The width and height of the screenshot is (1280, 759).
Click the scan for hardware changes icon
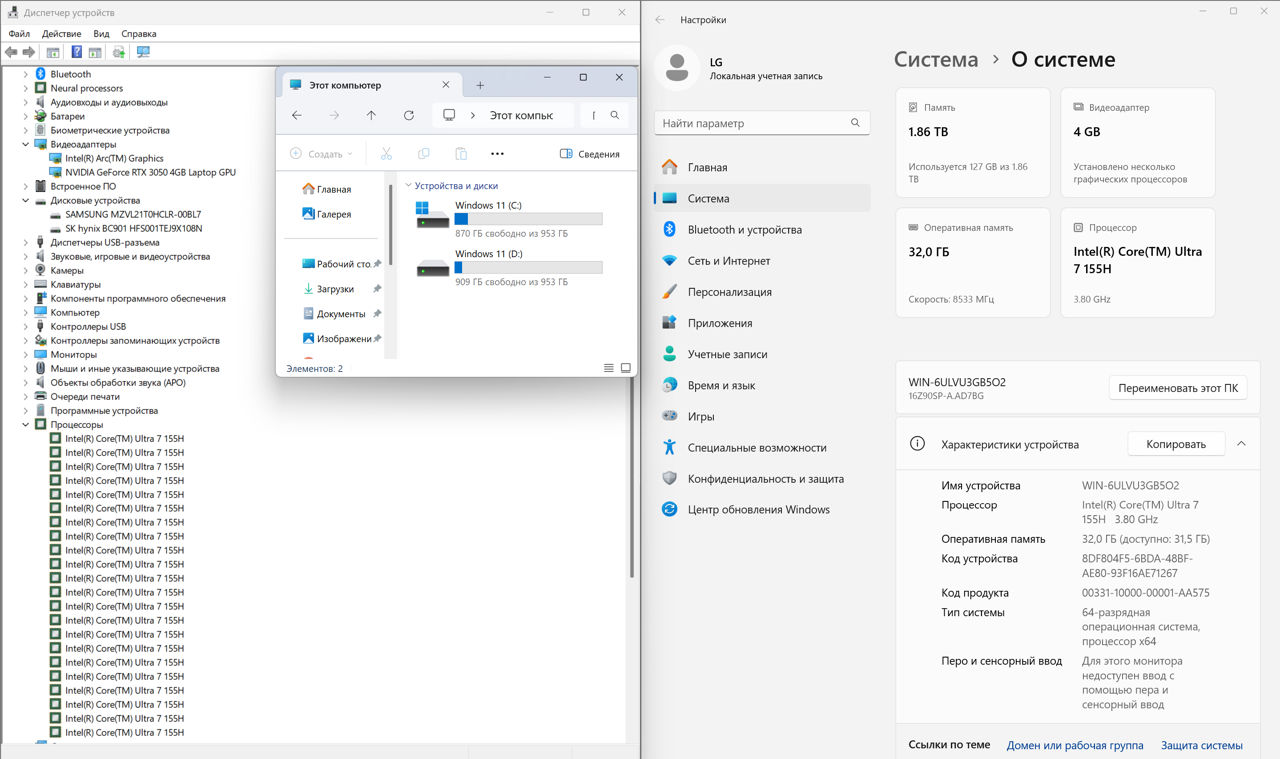tap(143, 52)
